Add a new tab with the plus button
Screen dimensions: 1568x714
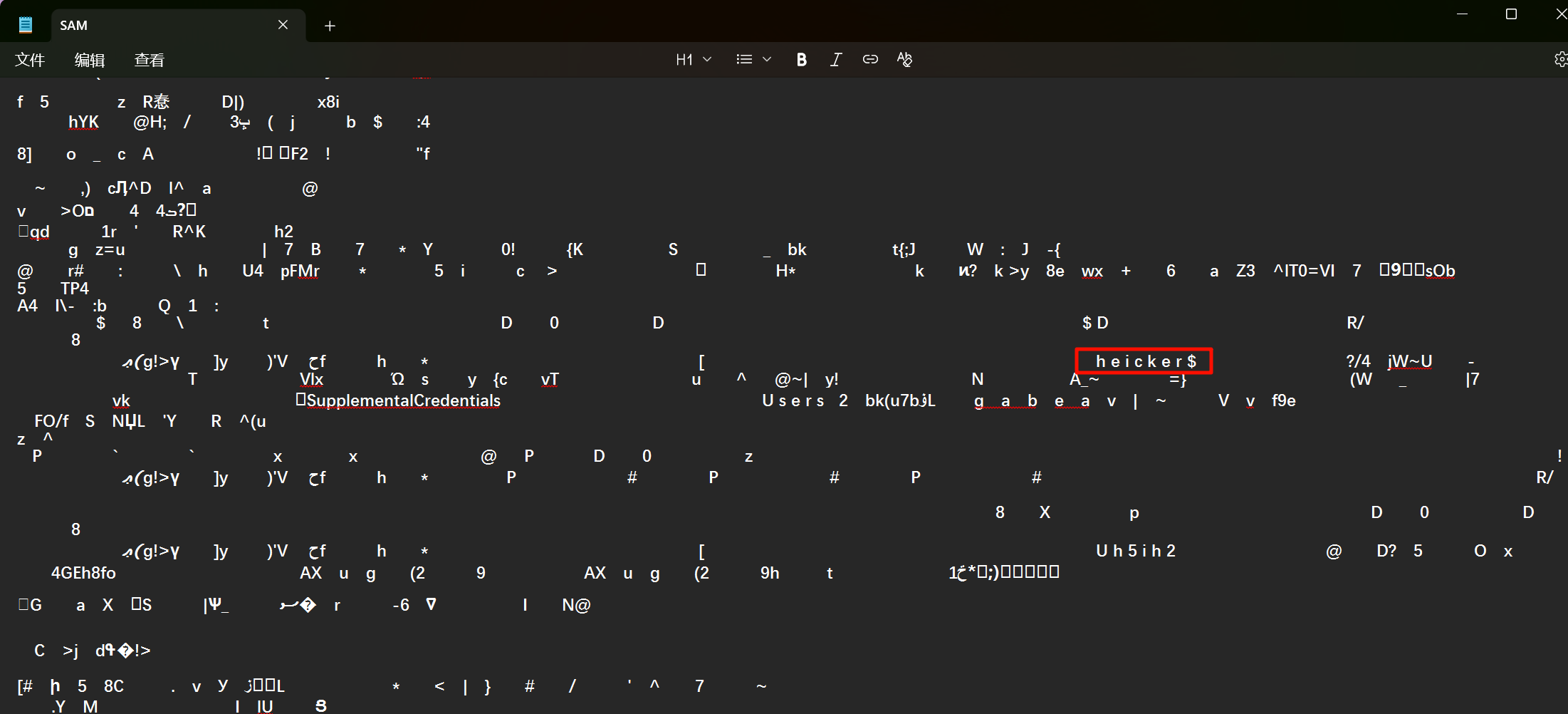point(330,26)
